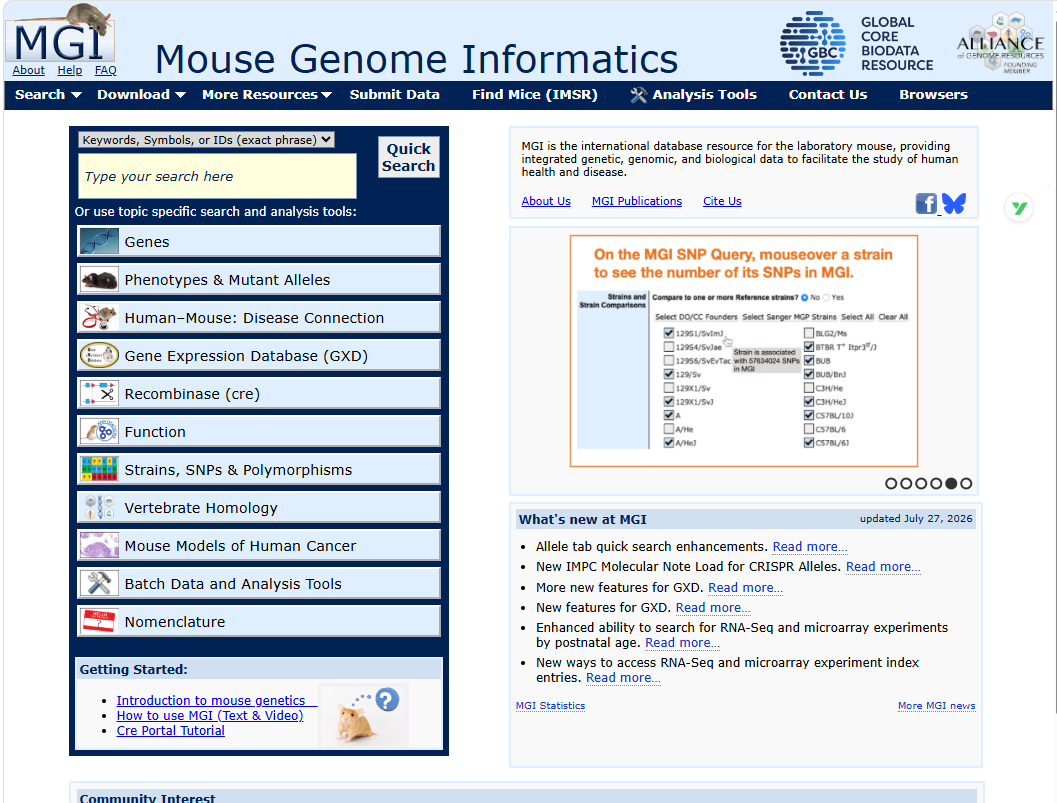Click the Quick Search button

tap(409, 157)
